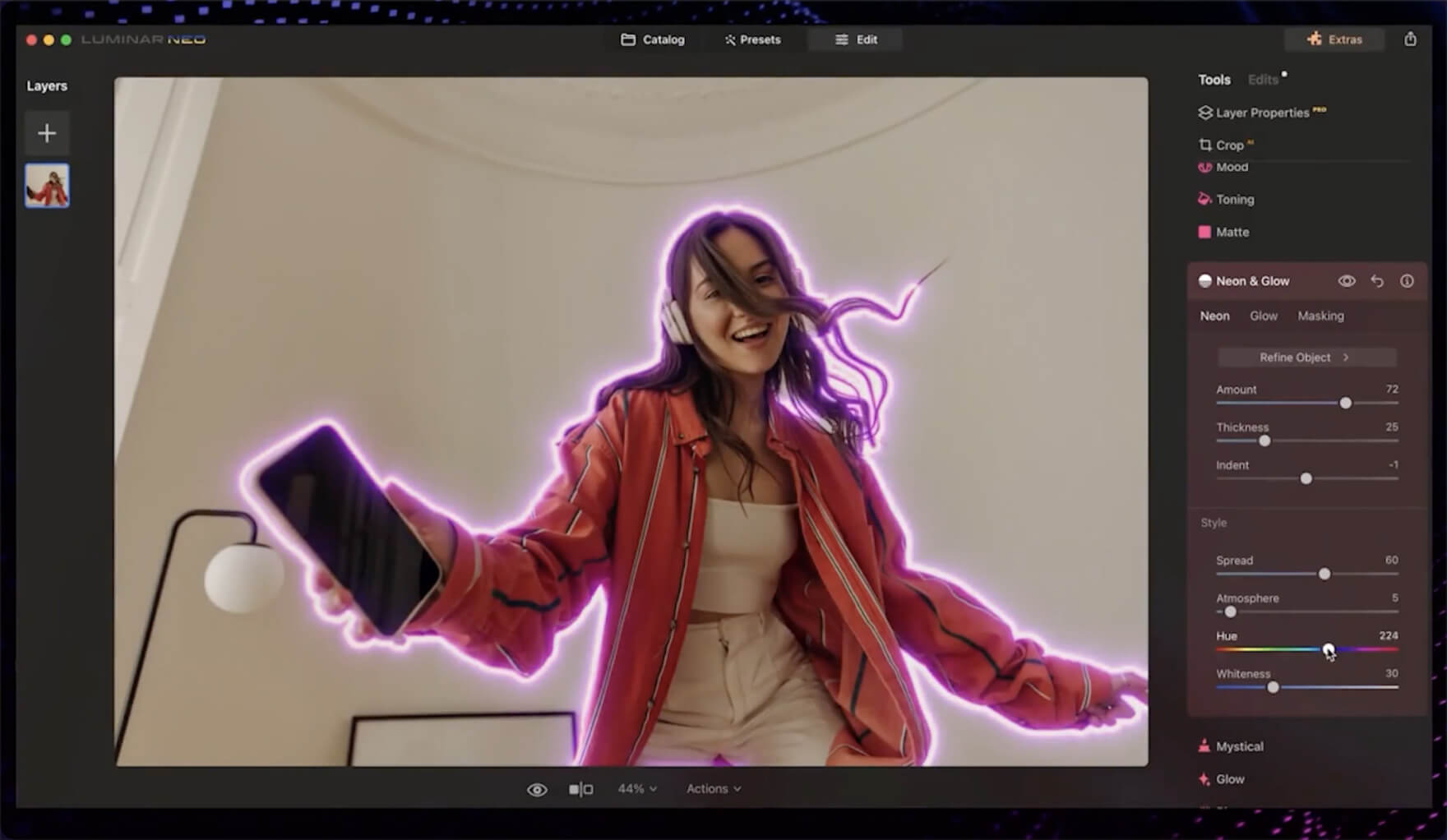The height and width of the screenshot is (840, 1447).
Task: Open the Actions dropdown menu
Action: click(713, 789)
